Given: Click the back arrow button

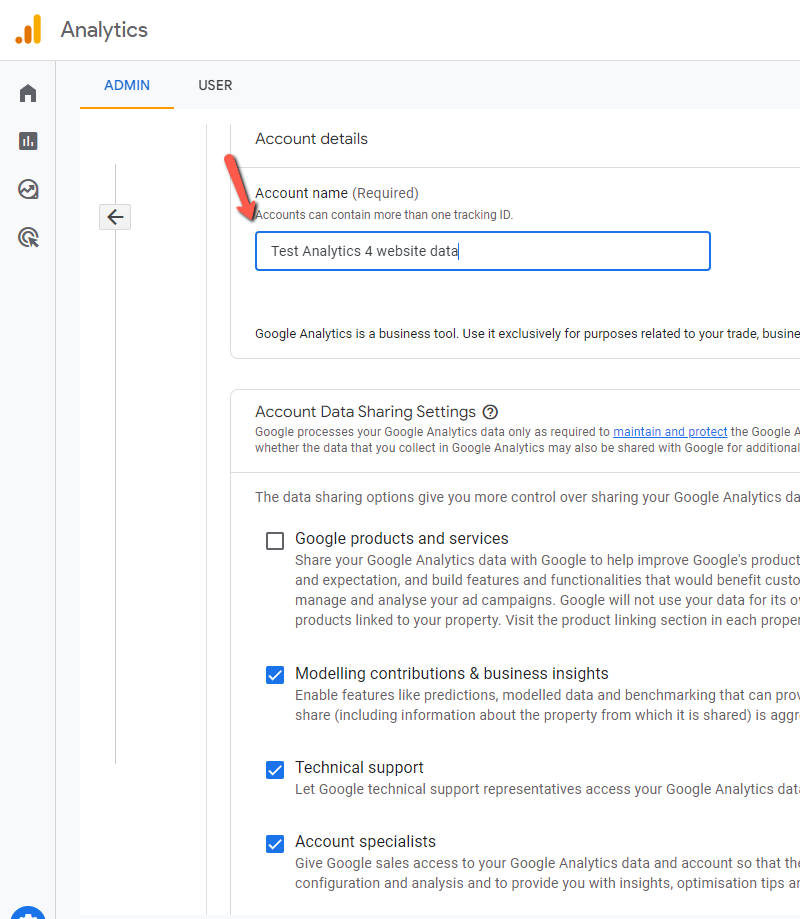Looking at the screenshot, I should pyautogui.click(x=115, y=217).
